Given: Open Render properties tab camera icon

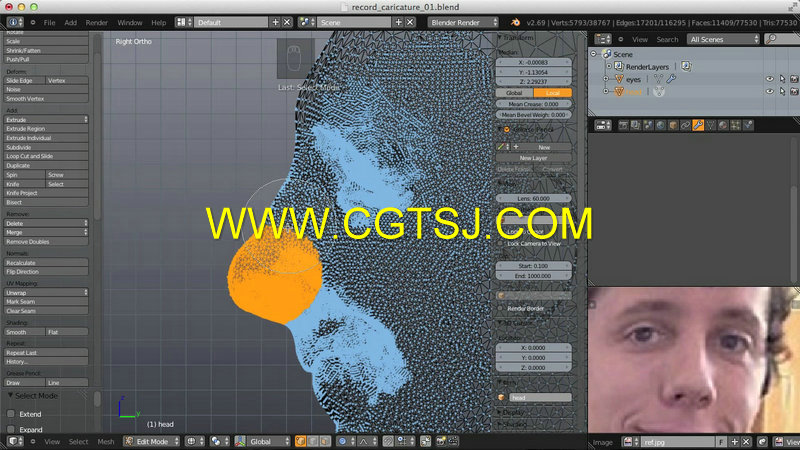Looking at the screenshot, I should (x=623, y=126).
